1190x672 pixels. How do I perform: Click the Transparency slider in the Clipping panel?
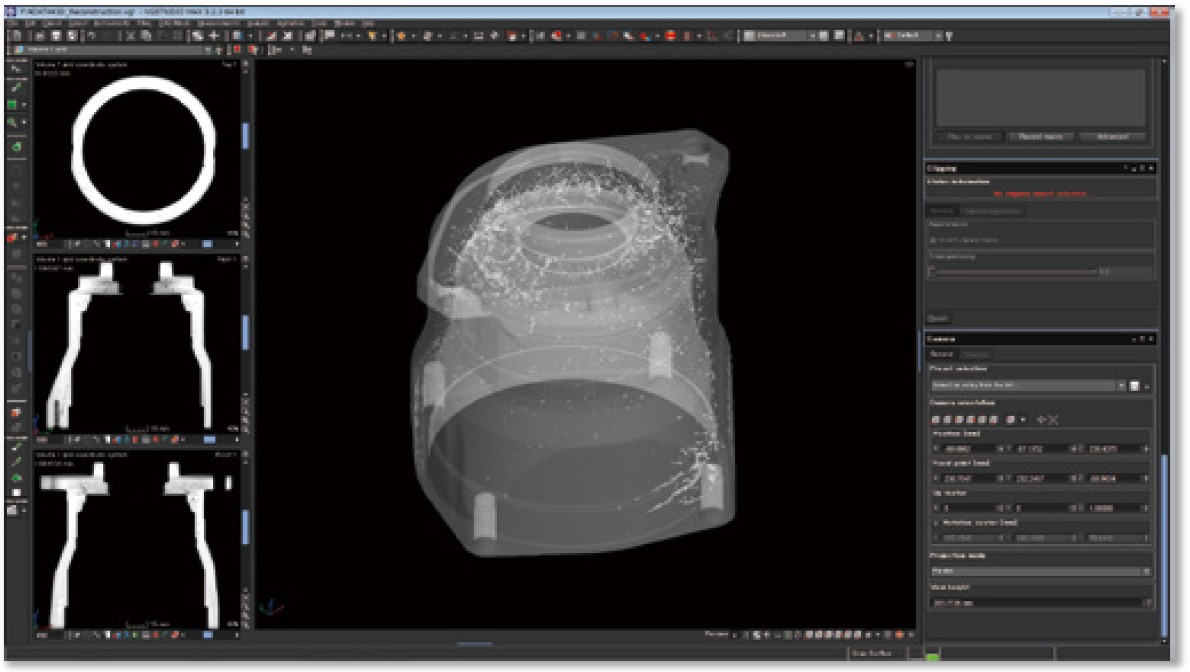(x=1014, y=271)
